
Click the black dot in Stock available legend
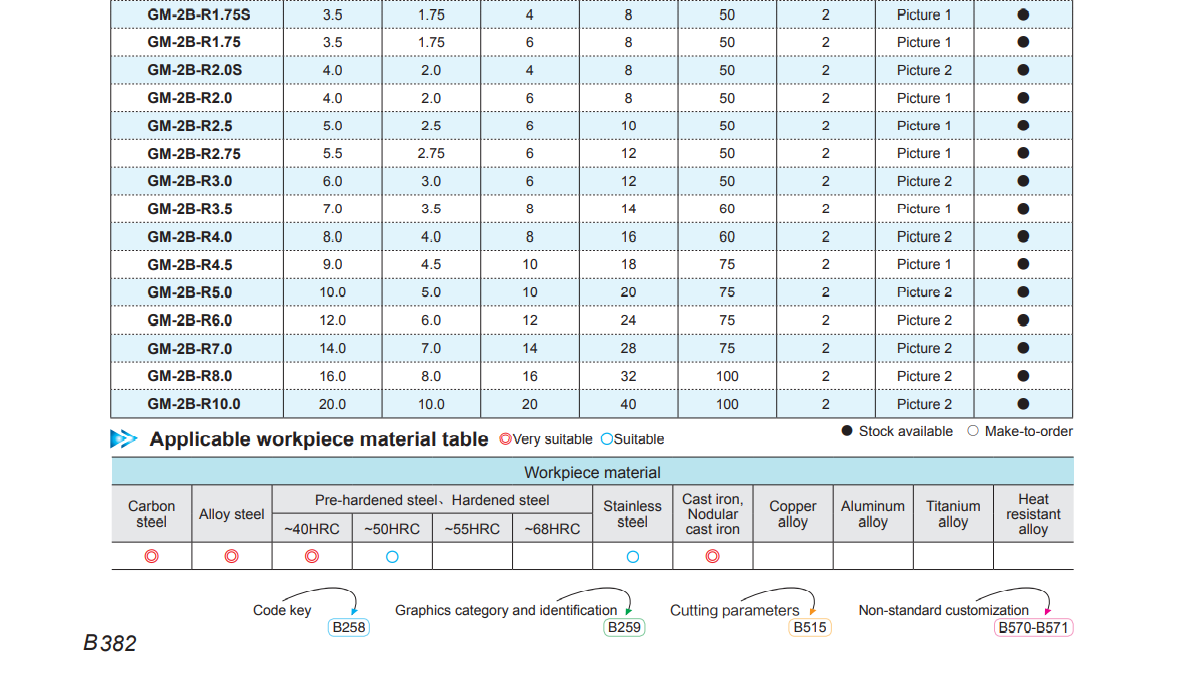click(847, 431)
